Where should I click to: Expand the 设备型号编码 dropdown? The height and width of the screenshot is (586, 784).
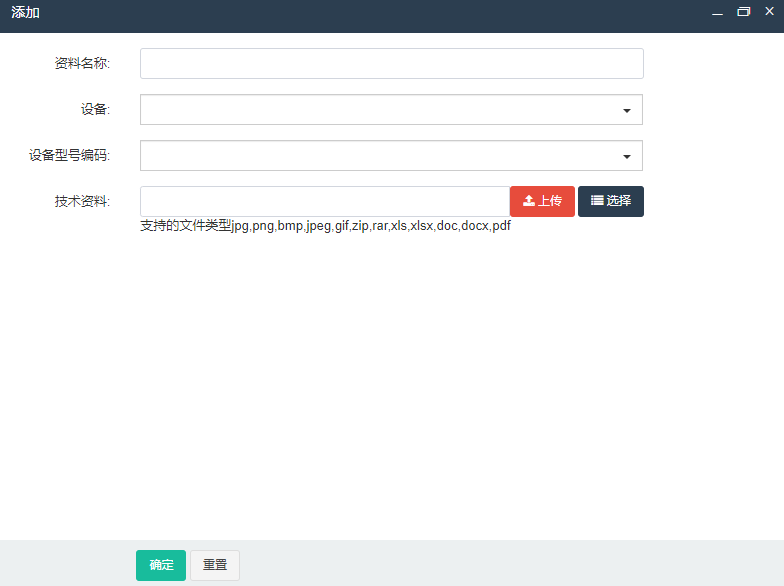[x=392, y=156]
